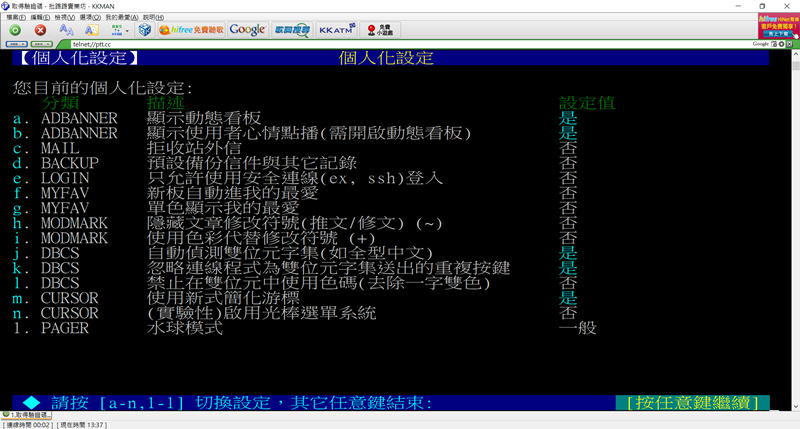Click the green-bordered small button left of address bar
This screenshot has width=800, height=429.
pyautogui.click(x=42, y=44)
